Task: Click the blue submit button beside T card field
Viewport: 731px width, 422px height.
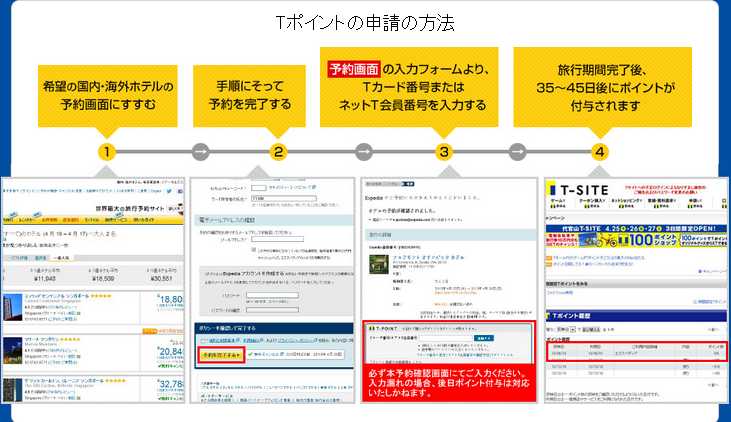Action: (x=484, y=338)
